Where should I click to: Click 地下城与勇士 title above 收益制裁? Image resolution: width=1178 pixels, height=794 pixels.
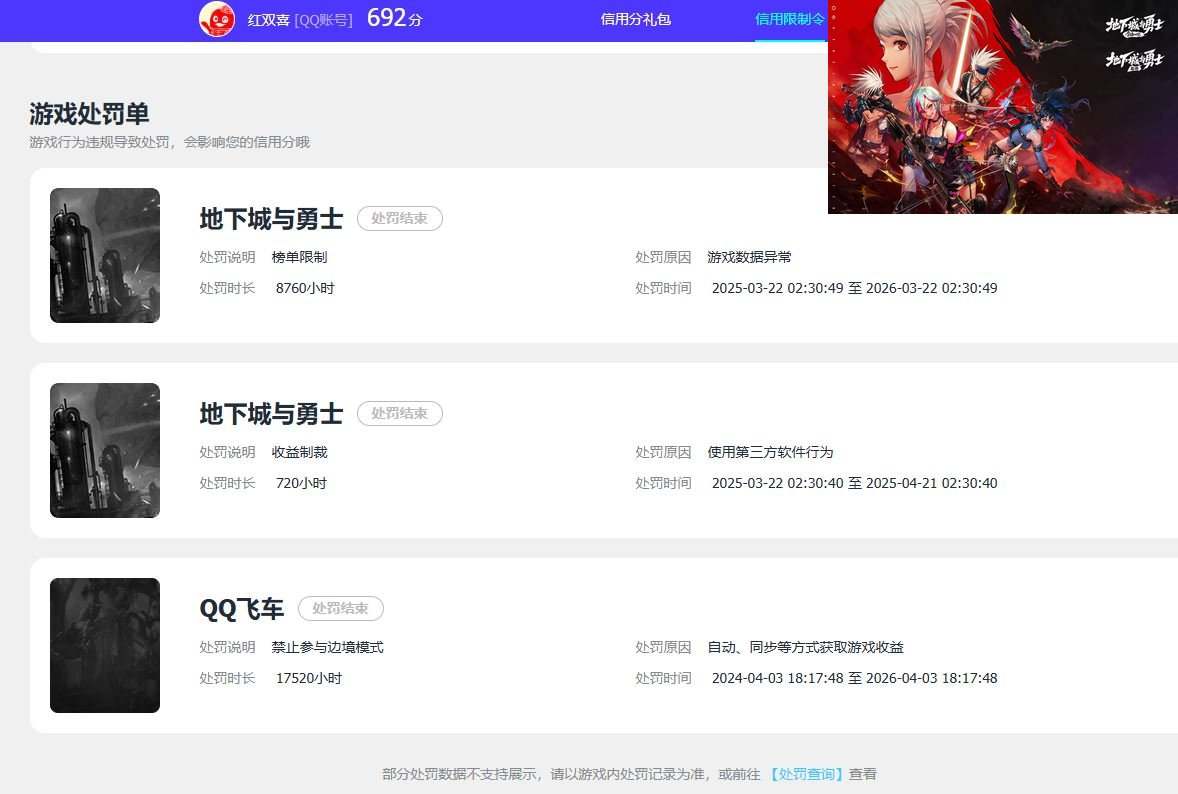271,414
